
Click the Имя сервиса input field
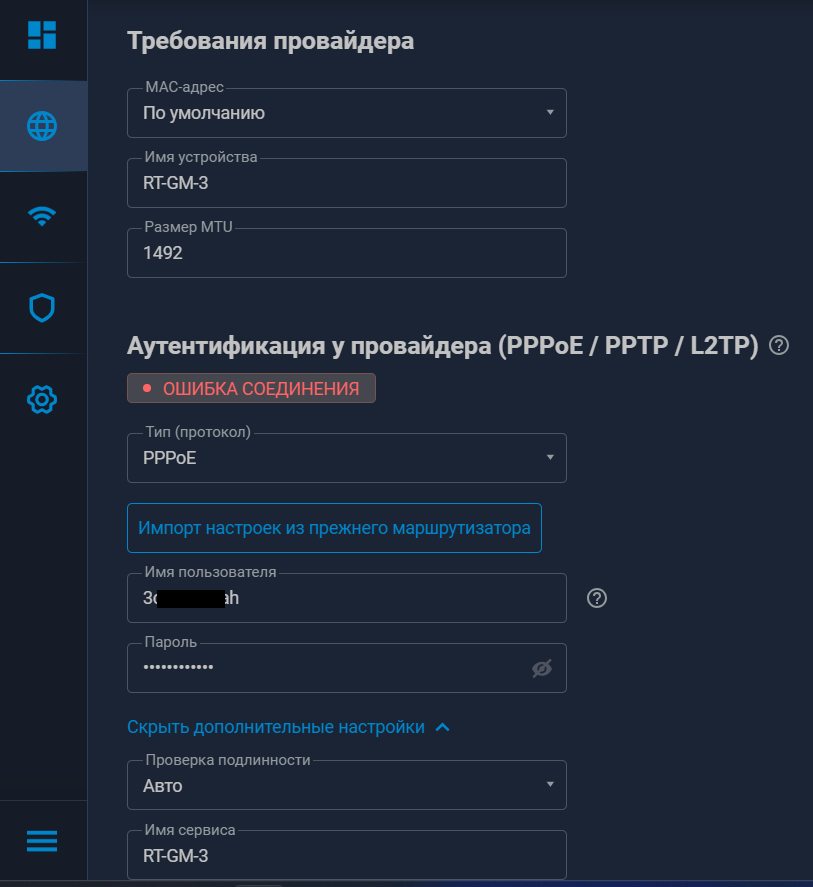(x=347, y=856)
